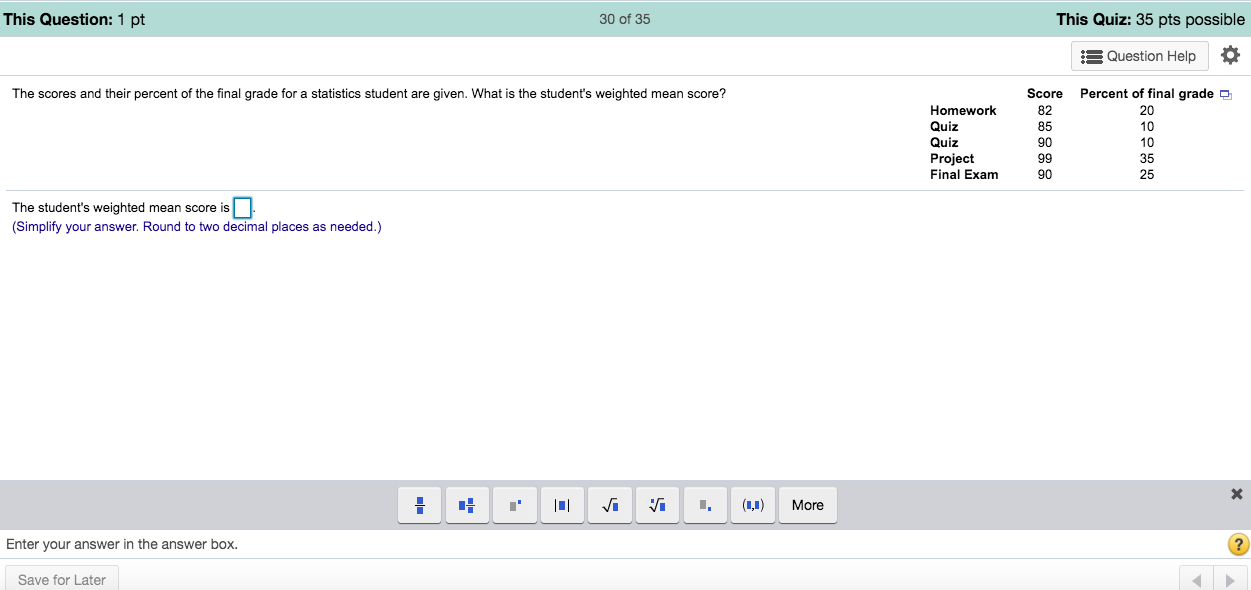Screen dimensions: 1251x590
Task: Insert a subscript template
Action: [705, 506]
